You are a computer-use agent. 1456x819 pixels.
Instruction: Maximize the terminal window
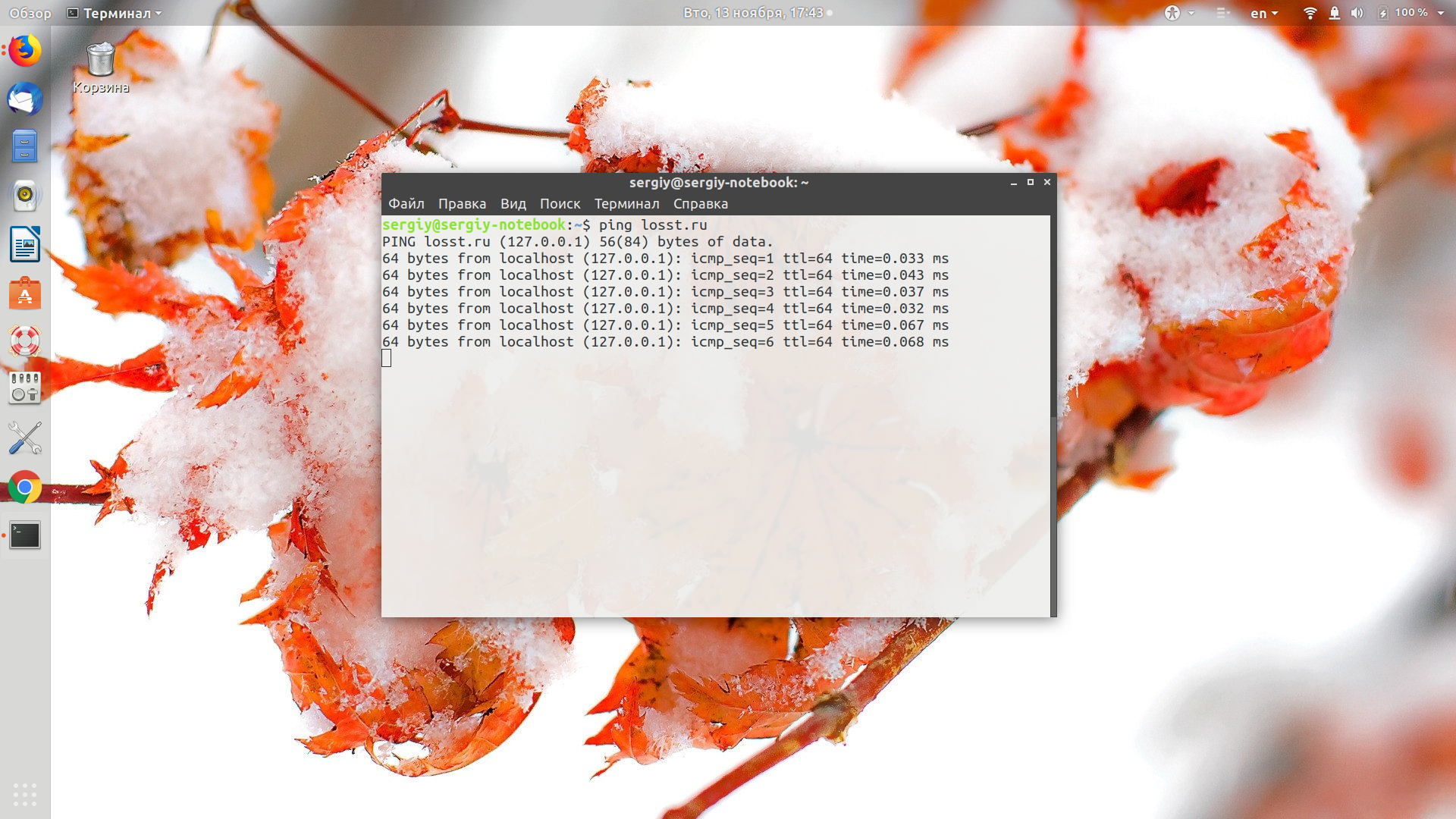coord(1031,183)
